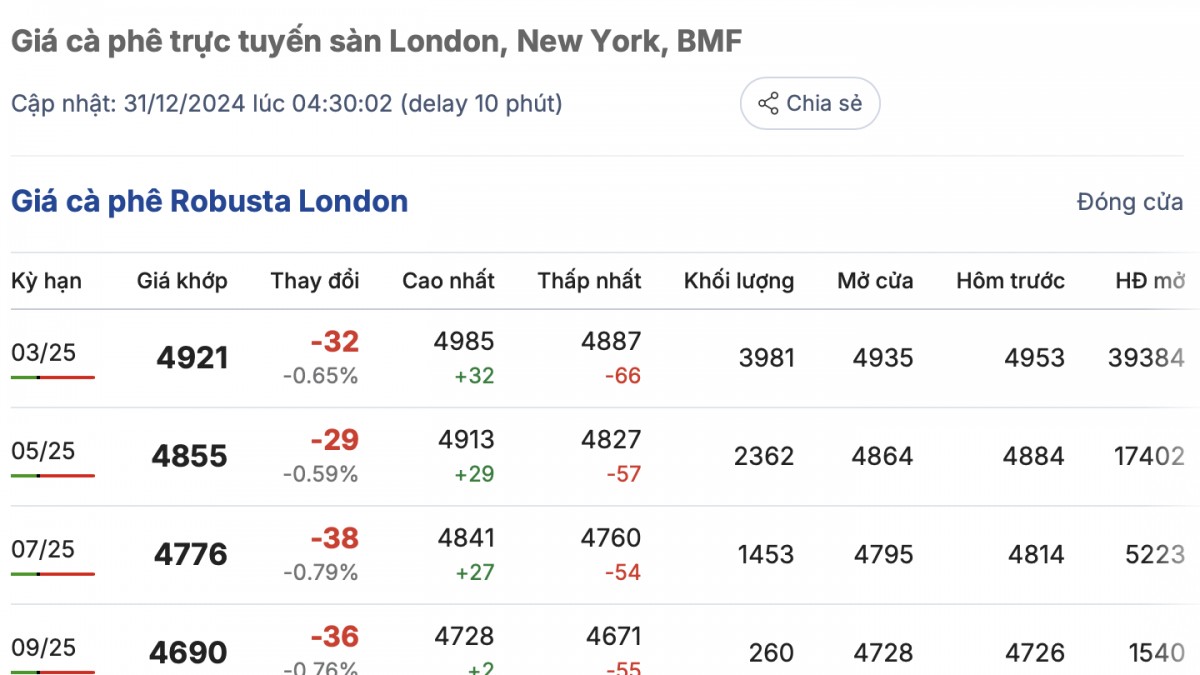Click the share icon beside Chia sẻ

768,103
